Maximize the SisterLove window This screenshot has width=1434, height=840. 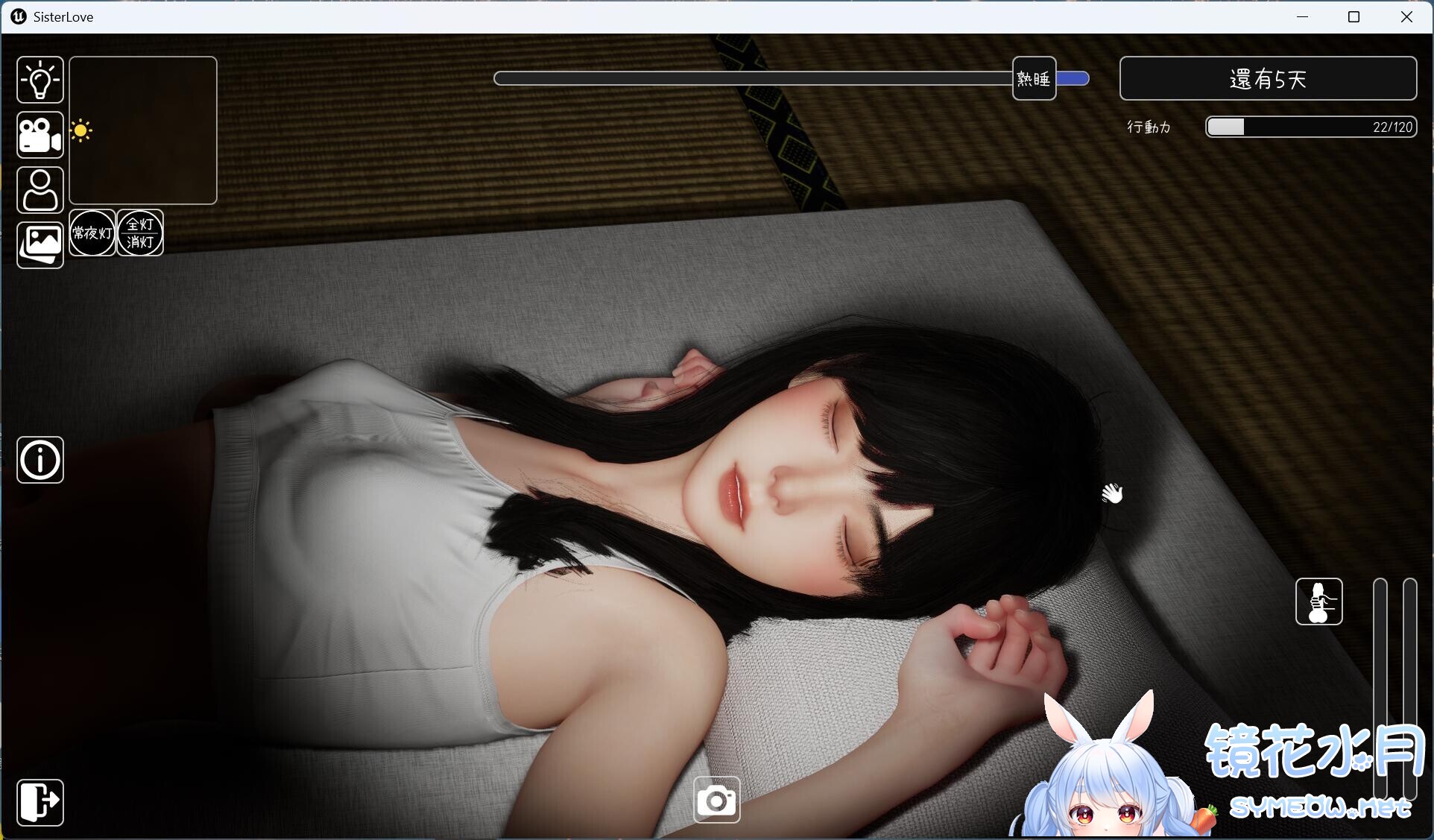[1354, 16]
